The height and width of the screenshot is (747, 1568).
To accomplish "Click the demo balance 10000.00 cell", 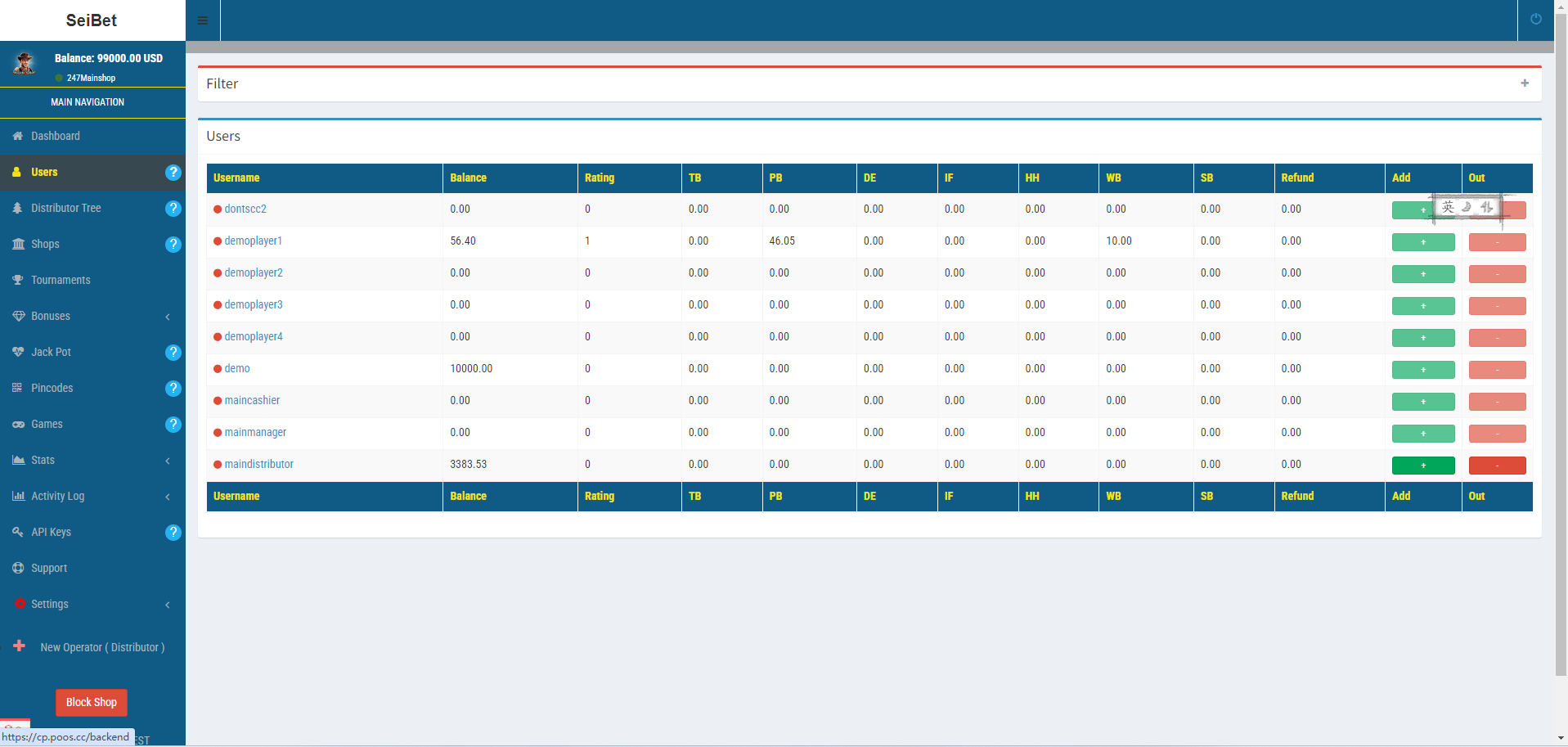I will (x=510, y=369).
